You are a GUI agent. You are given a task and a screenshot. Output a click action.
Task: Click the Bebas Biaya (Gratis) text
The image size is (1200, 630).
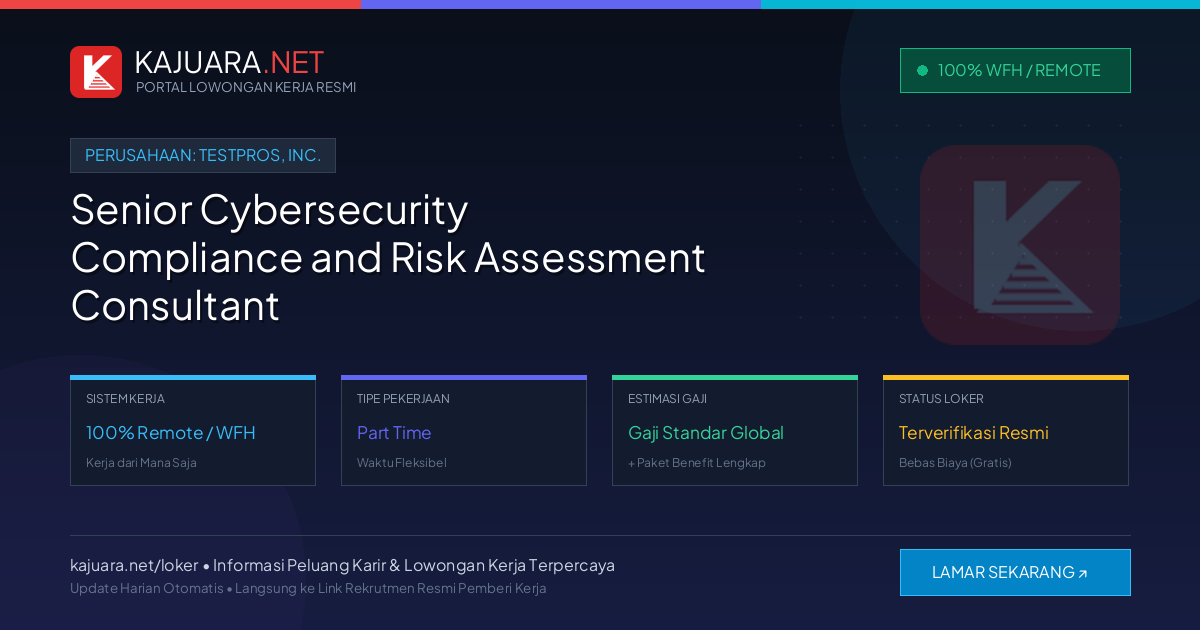coord(955,463)
